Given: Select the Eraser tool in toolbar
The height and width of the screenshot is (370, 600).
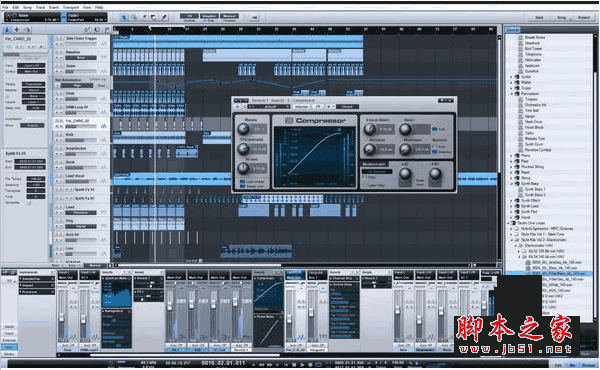Looking at the screenshot, I should [x=154, y=17].
